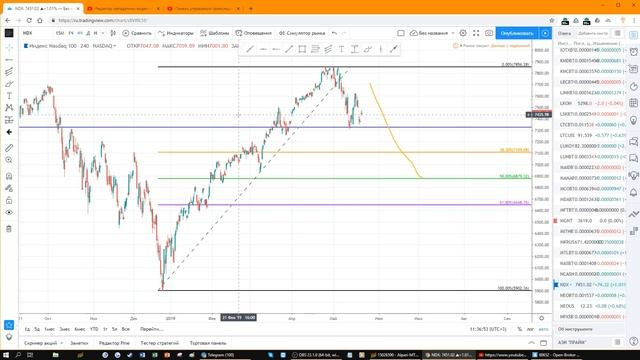Select the ruler measure tool
This screenshot has width=640, height=360.
9,148
